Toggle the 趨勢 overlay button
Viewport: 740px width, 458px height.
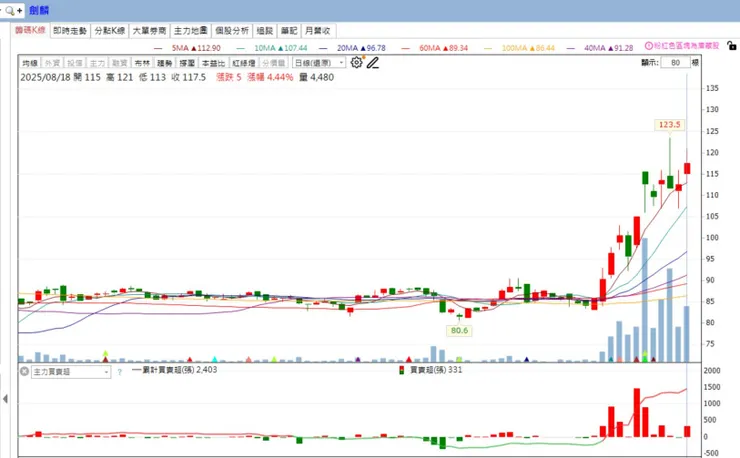(164, 63)
